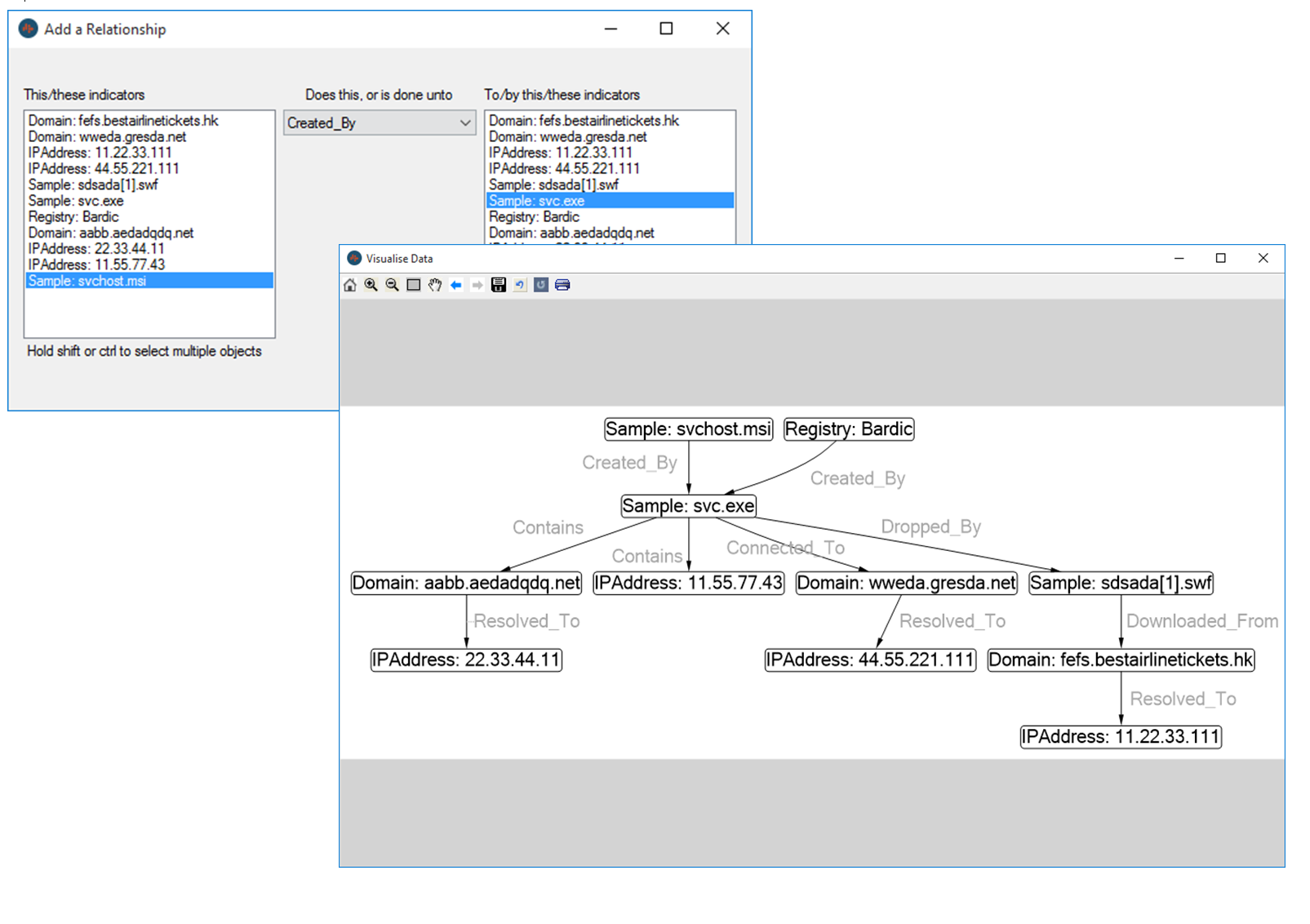Click the zoom out magnifier icon
This screenshot has width=1310, height=924.
(393, 285)
